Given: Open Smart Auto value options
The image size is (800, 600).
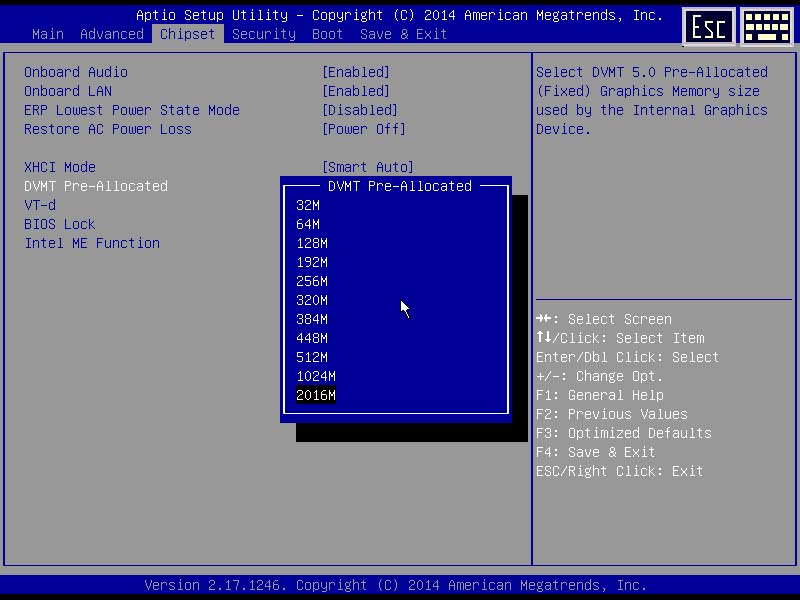Looking at the screenshot, I should click(368, 167).
